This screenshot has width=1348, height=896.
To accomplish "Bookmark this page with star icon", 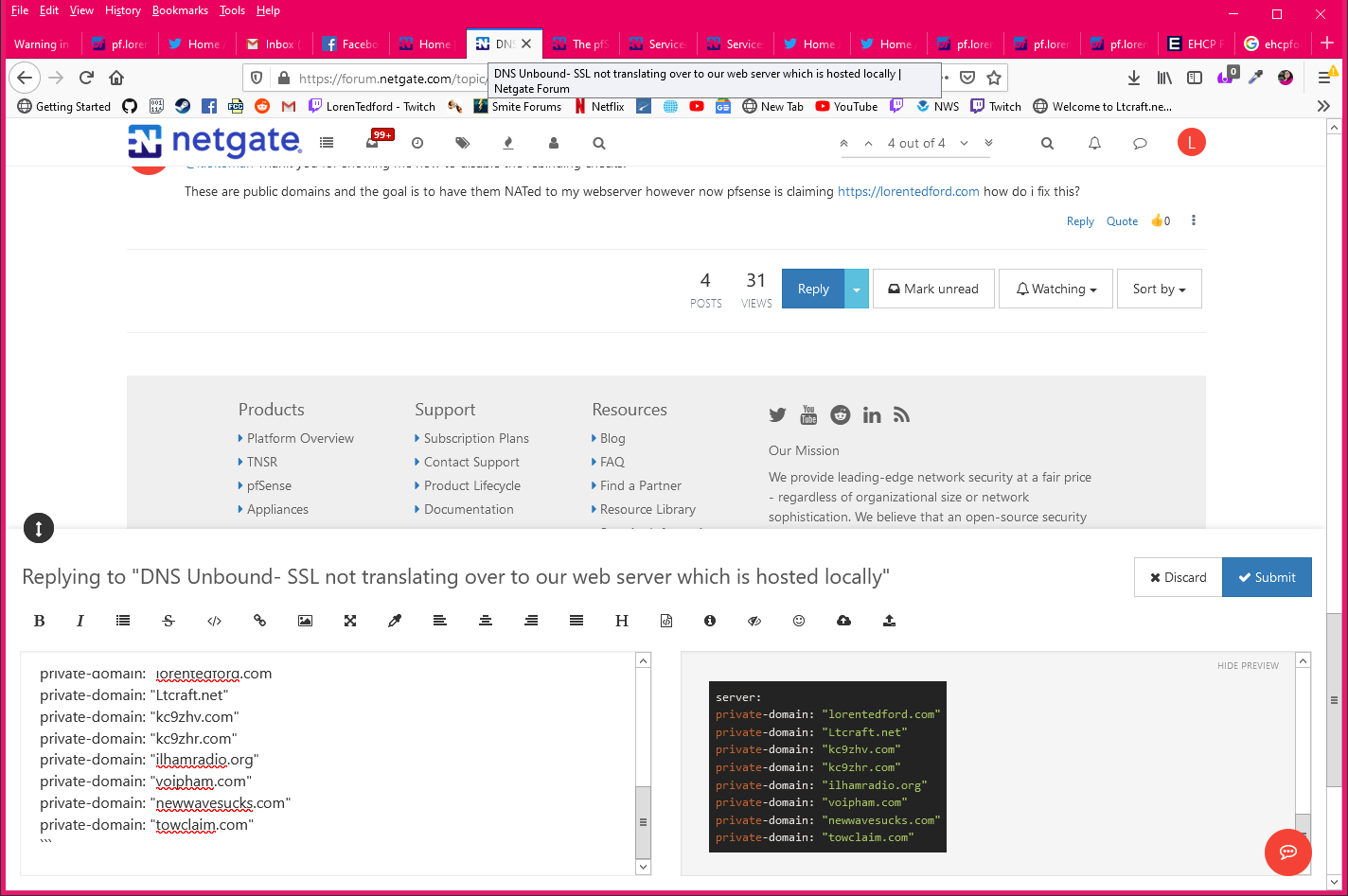I will 993,78.
